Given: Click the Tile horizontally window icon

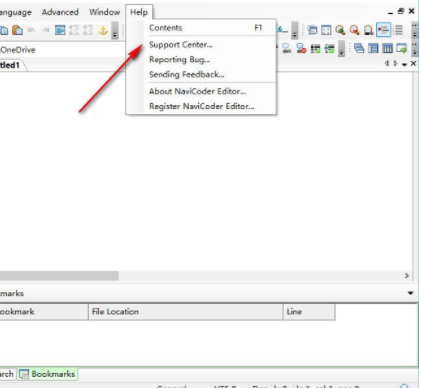Looking at the screenshot, I should [373, 49].
